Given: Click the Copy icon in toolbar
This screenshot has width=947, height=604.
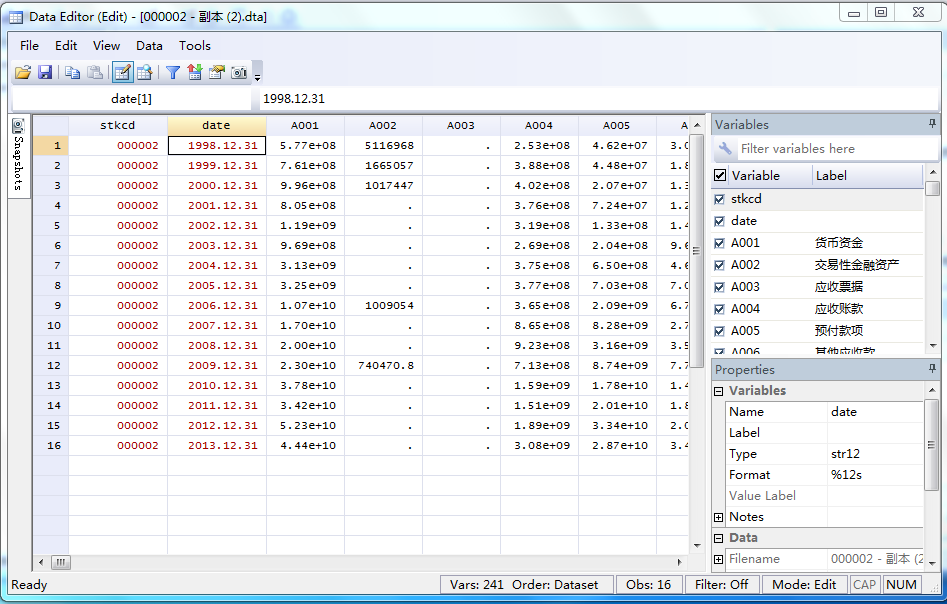Looking at the screenshot, I should pyautogui.click(x=72, y=72).
